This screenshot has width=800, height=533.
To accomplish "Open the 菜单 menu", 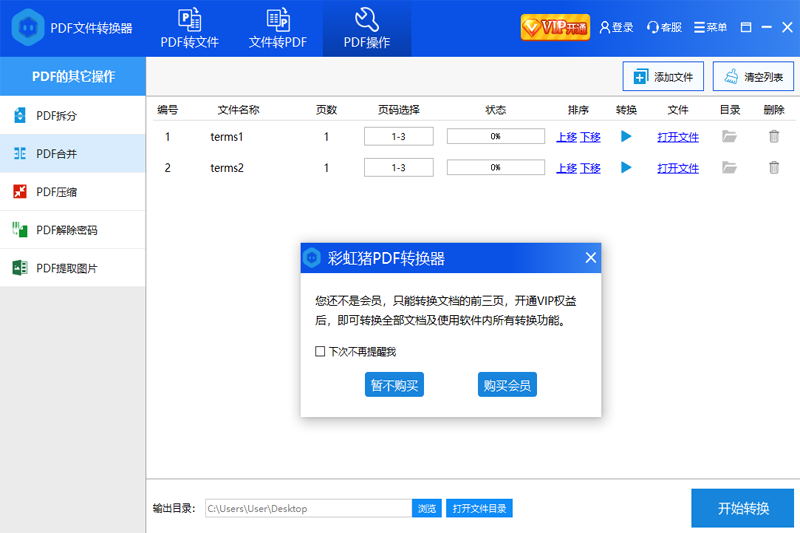I will [x=711, y=28].
